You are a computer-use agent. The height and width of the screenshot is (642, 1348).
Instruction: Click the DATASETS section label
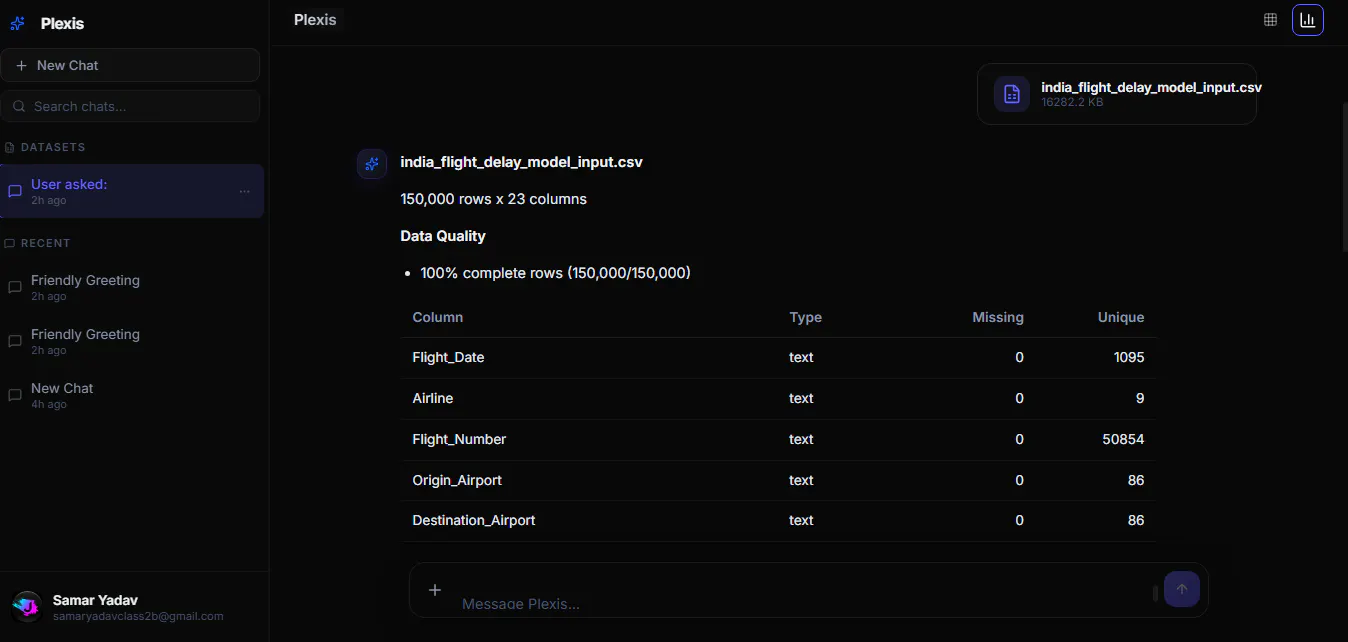pyautogui.click(x=53, y=147)
